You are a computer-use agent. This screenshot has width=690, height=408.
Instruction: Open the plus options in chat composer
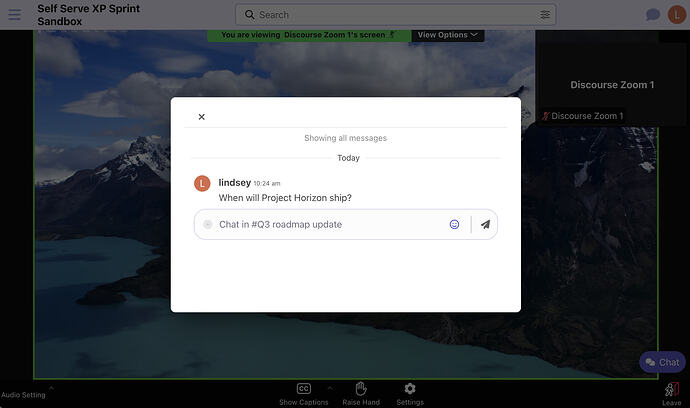tap(208, 224)
